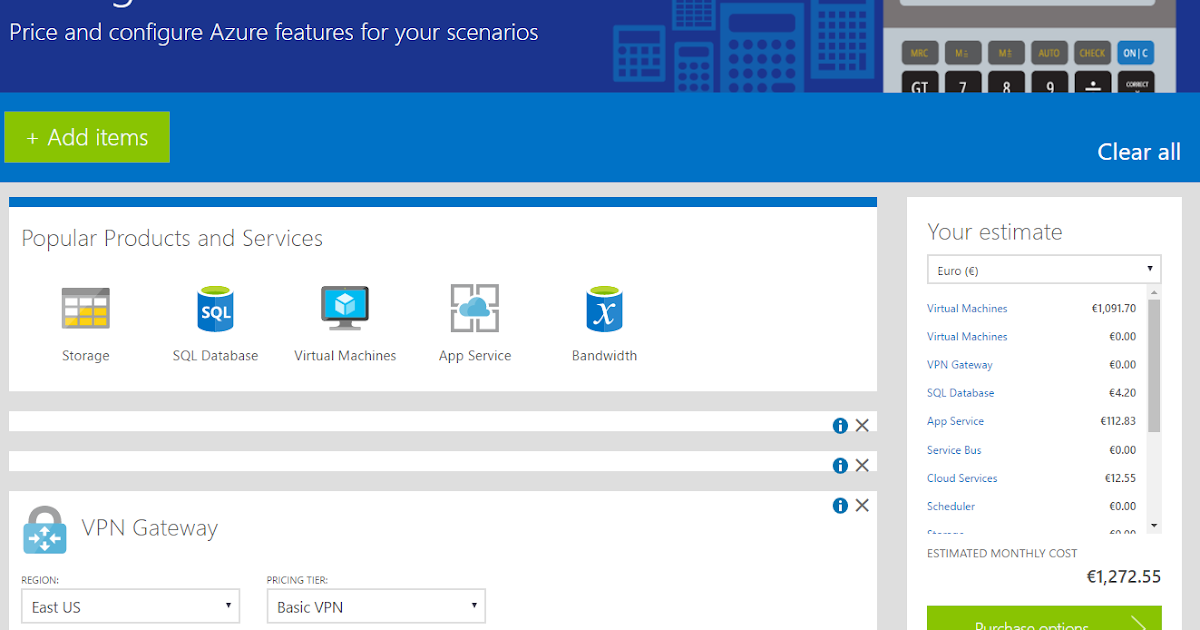1200x630 pixels.
Task: Choose the App Service icon
Action: [x=475, y=309]
